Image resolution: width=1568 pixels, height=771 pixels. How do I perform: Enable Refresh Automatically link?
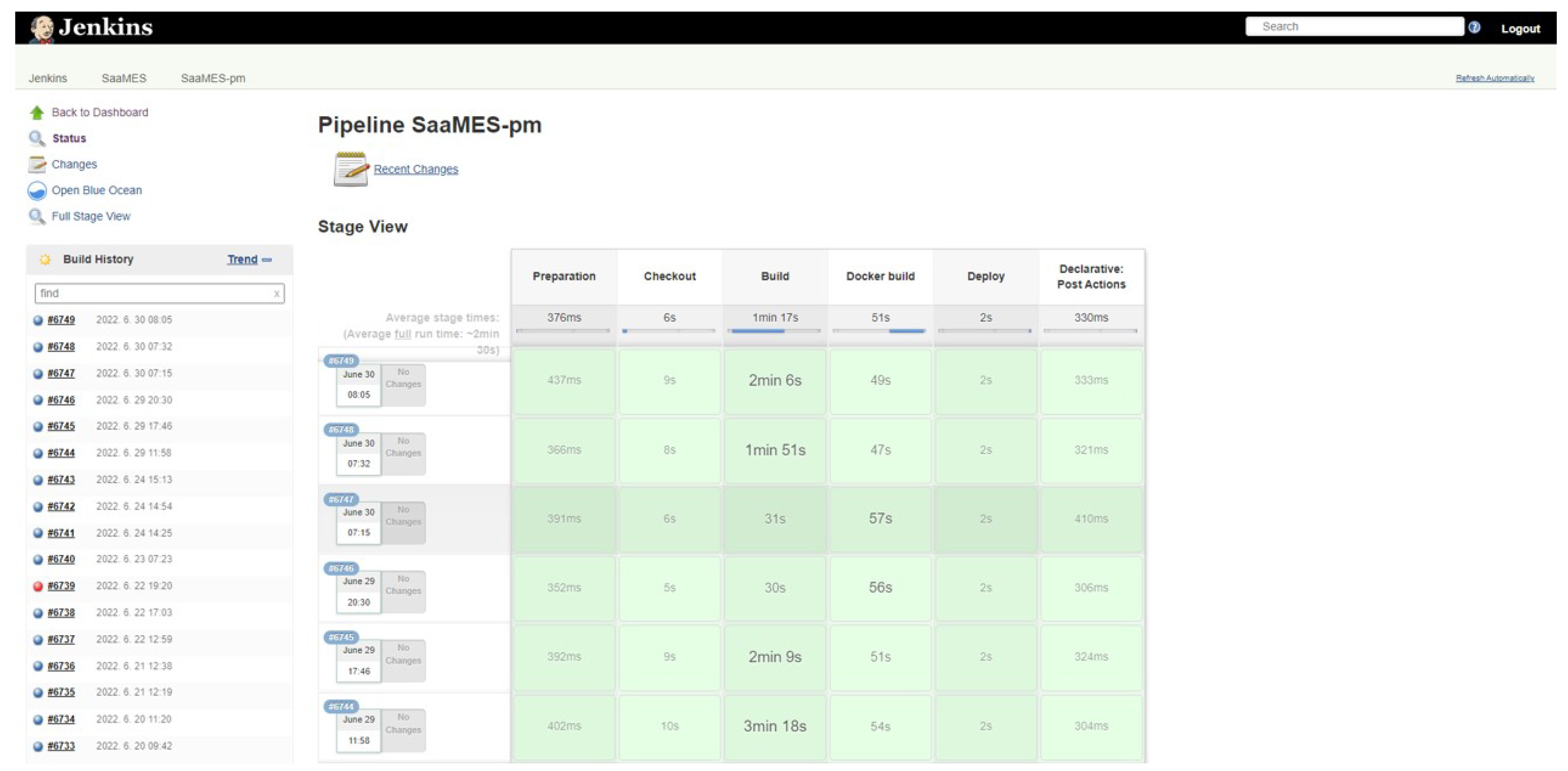tap(1494, 79)
